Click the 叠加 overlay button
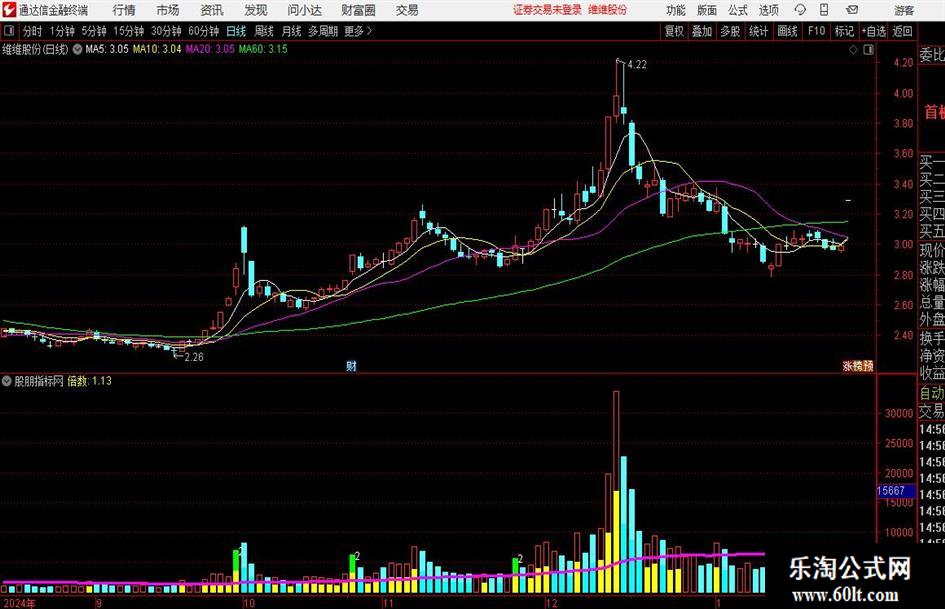 702,31
